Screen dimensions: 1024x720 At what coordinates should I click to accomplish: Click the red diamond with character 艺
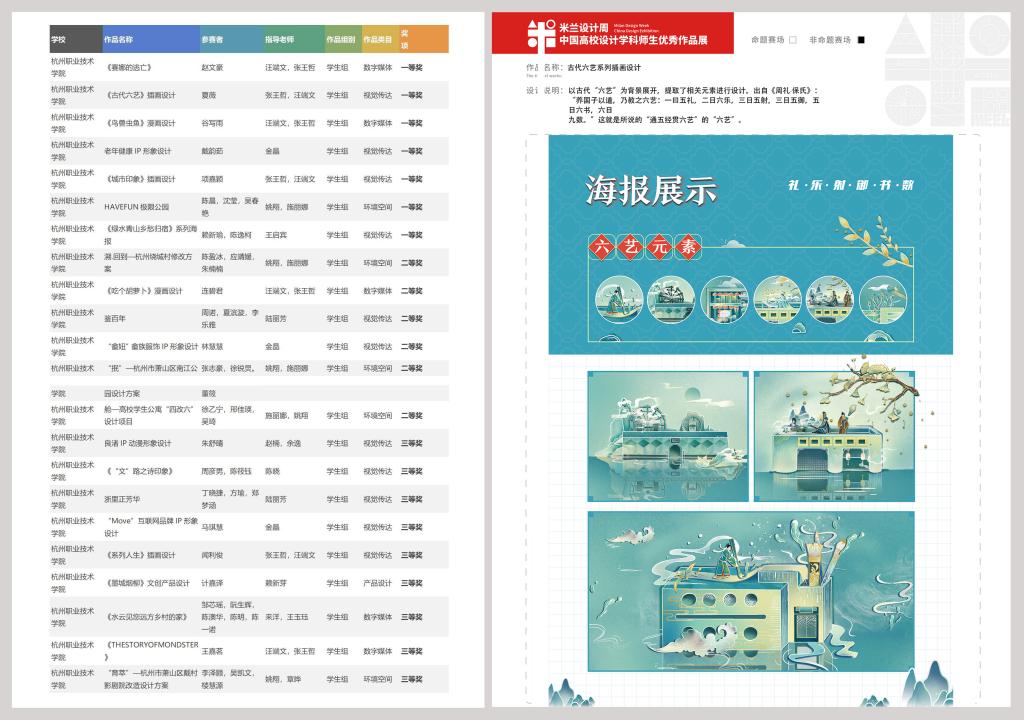tap(630, 246)
